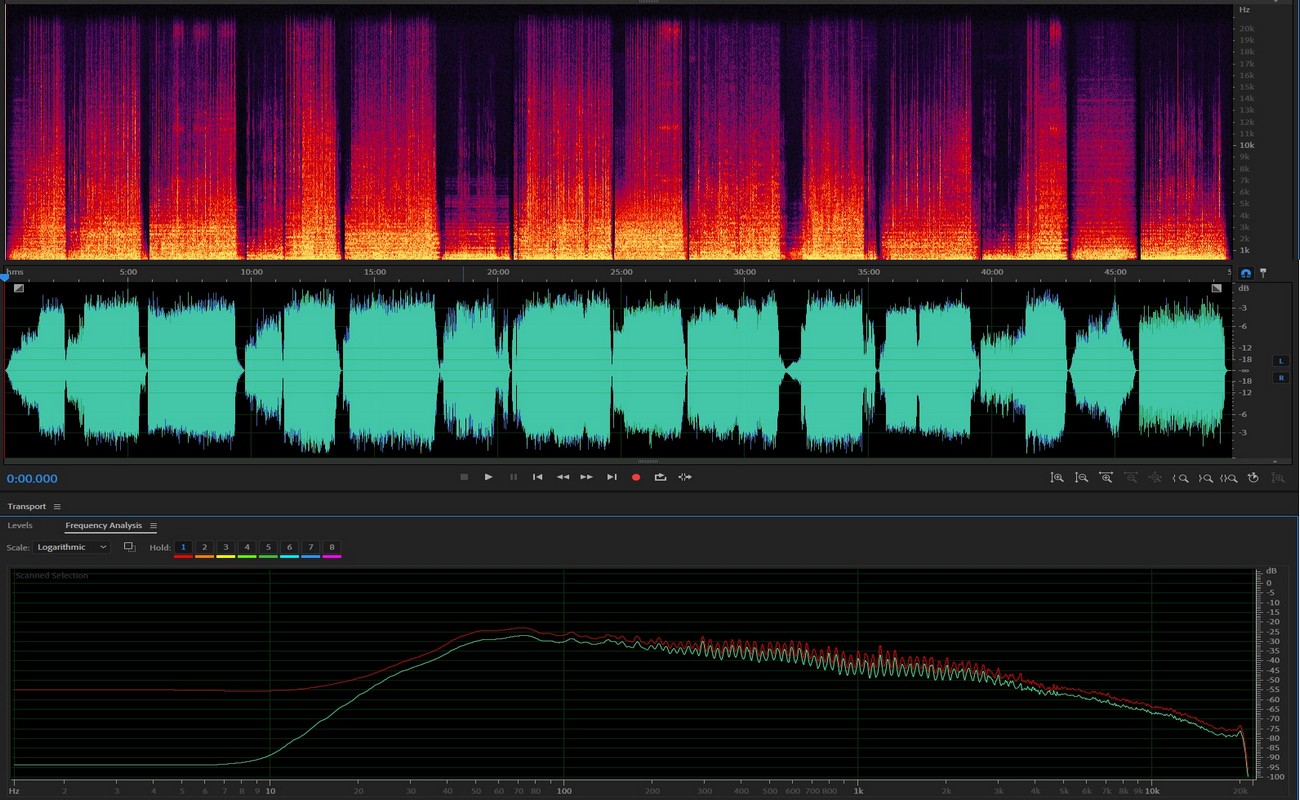Open the Transport panel menu
This screenshot has height=800, width=1300.
point(57,507)
